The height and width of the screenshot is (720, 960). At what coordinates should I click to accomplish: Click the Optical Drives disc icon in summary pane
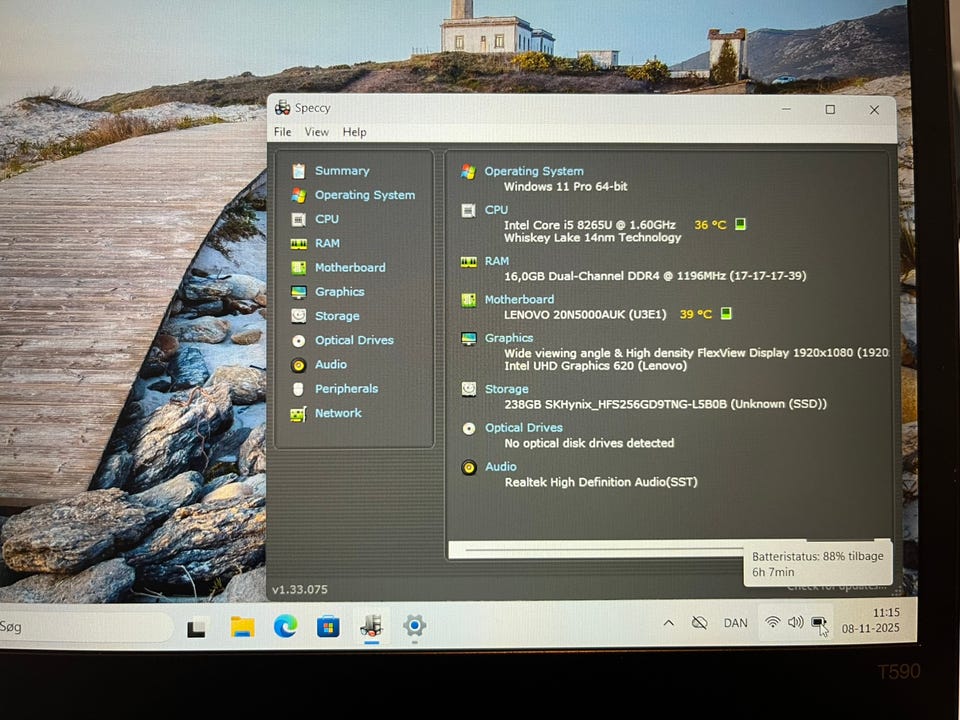point(469,429)
